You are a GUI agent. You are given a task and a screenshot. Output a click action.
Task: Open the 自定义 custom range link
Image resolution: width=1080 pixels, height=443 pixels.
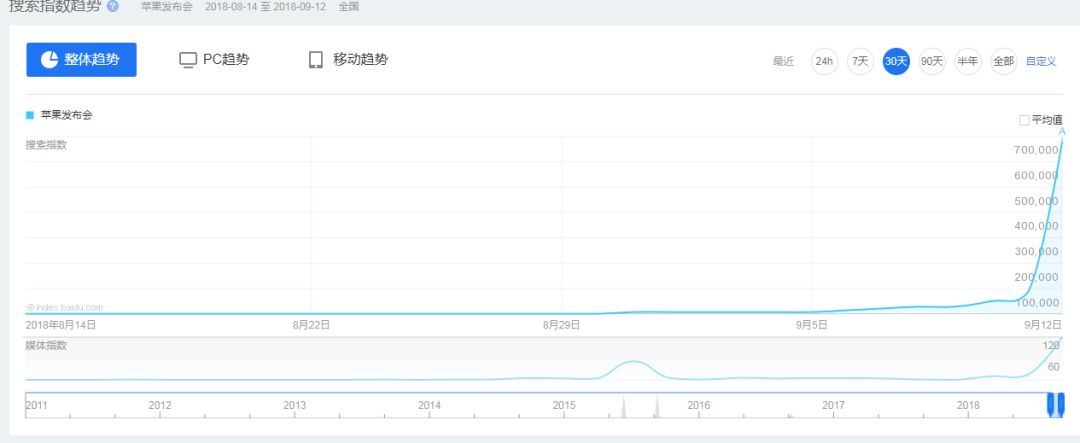[x=1041, y=61]
